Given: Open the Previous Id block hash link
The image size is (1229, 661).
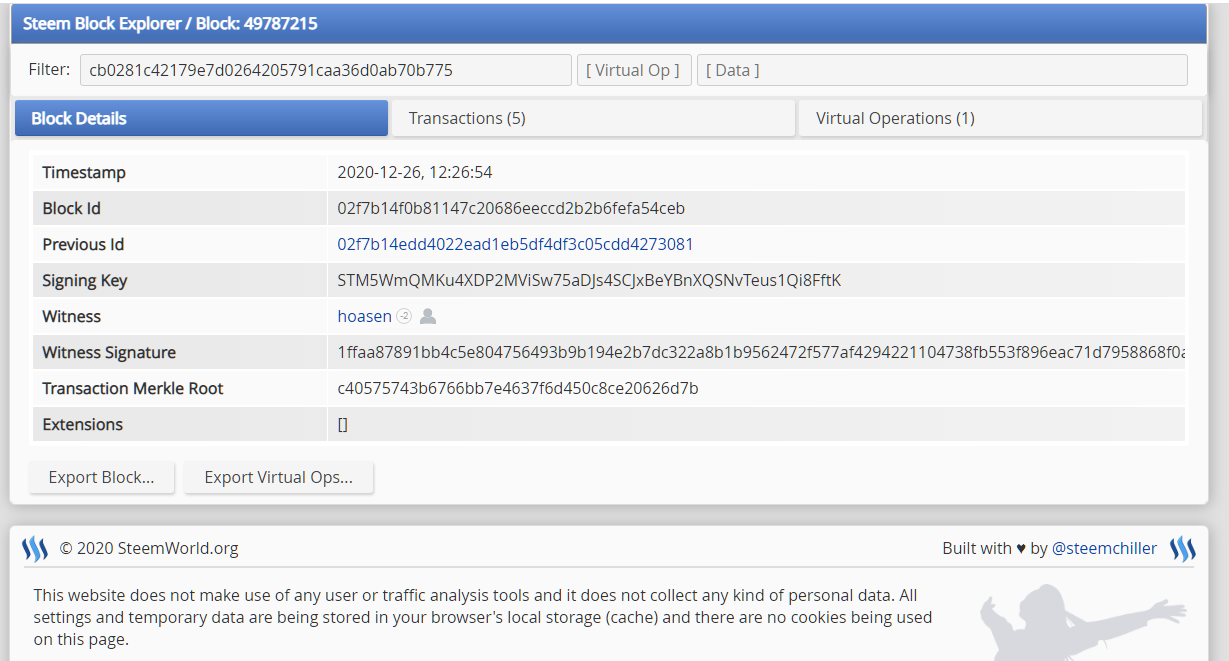Looking at the screenshot, I should [x=515, y=245].
